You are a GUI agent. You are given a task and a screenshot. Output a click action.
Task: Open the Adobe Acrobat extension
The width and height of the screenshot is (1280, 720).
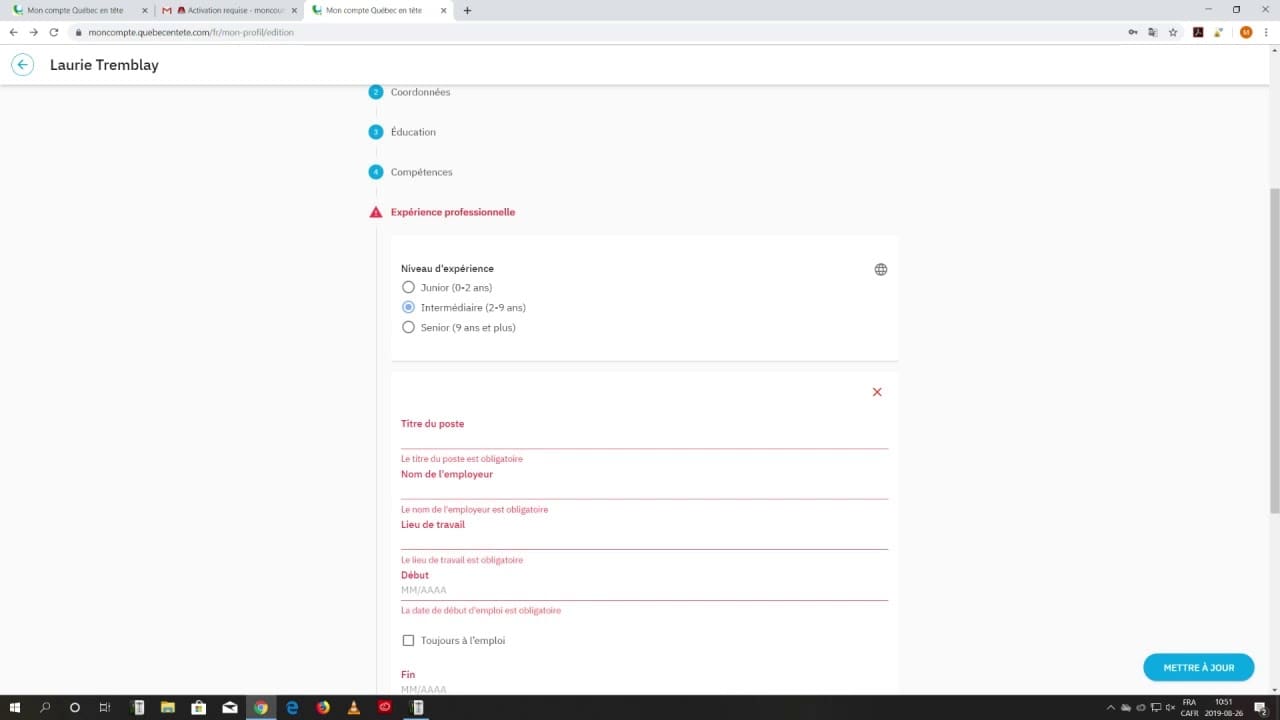pyautogui.click(x=1198, y=32)
